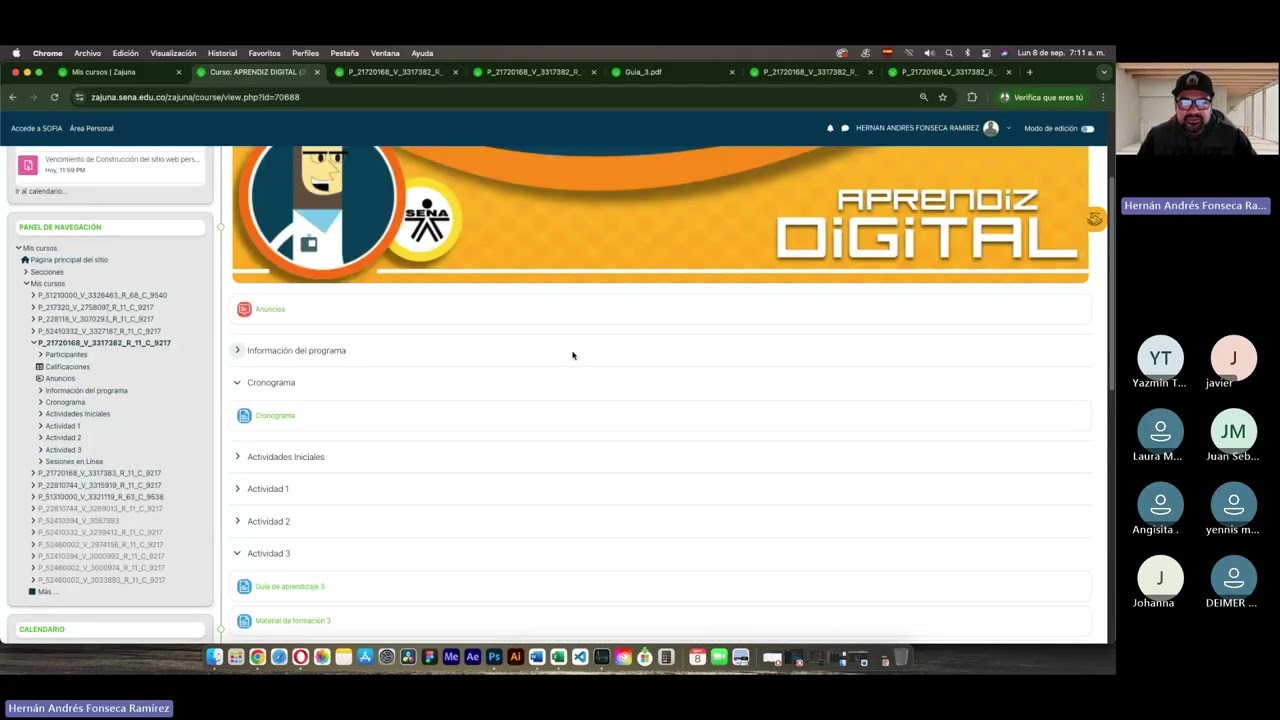The height and width of the screenshot is (720, 1280).
Task: Switch to the Guia_3.pdf tab
Action: pyautogui.click(x=672, y=72)
